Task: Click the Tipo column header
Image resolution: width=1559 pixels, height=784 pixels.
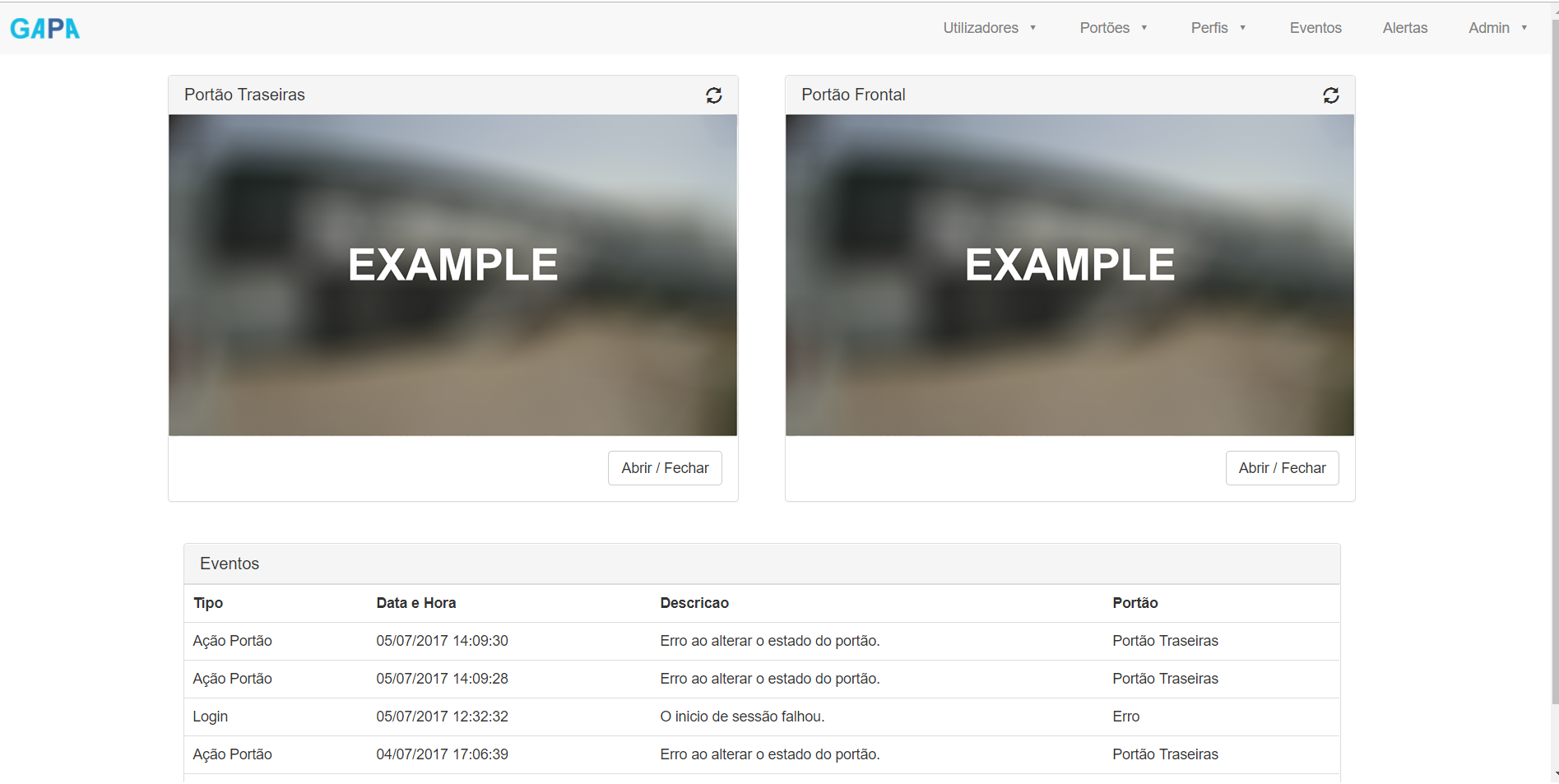Action: point(208,603)
